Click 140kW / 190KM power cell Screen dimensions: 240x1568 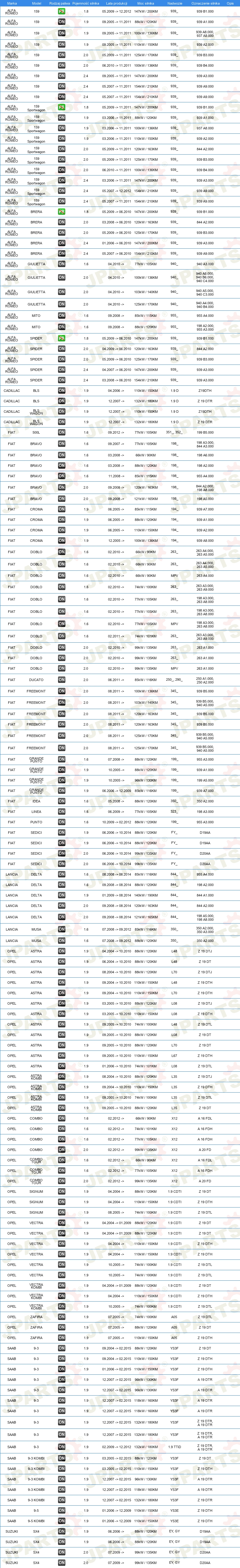[x=146, y=895]
